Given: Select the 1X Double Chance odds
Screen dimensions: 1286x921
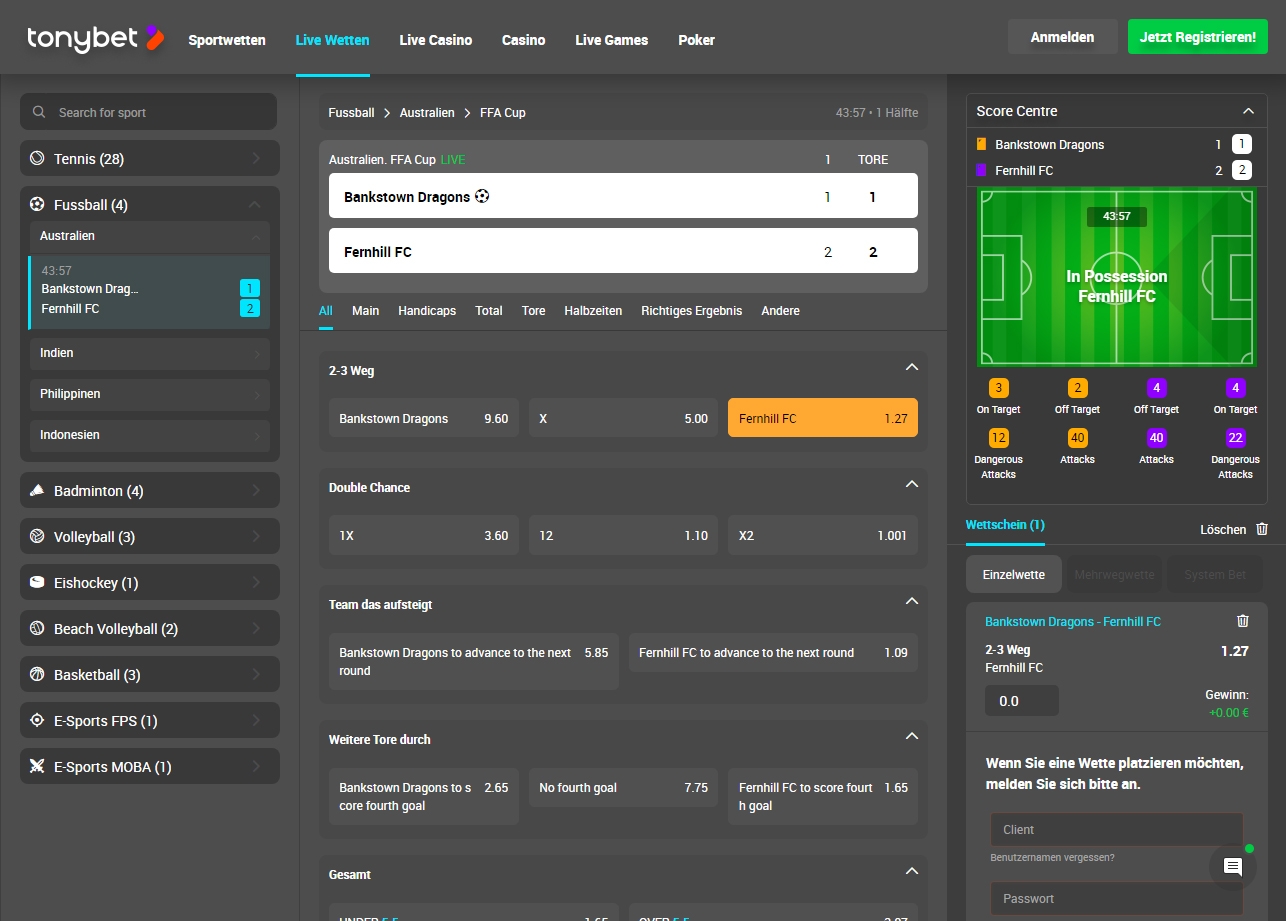Looking at the screenshot, I should pos(423,535).
